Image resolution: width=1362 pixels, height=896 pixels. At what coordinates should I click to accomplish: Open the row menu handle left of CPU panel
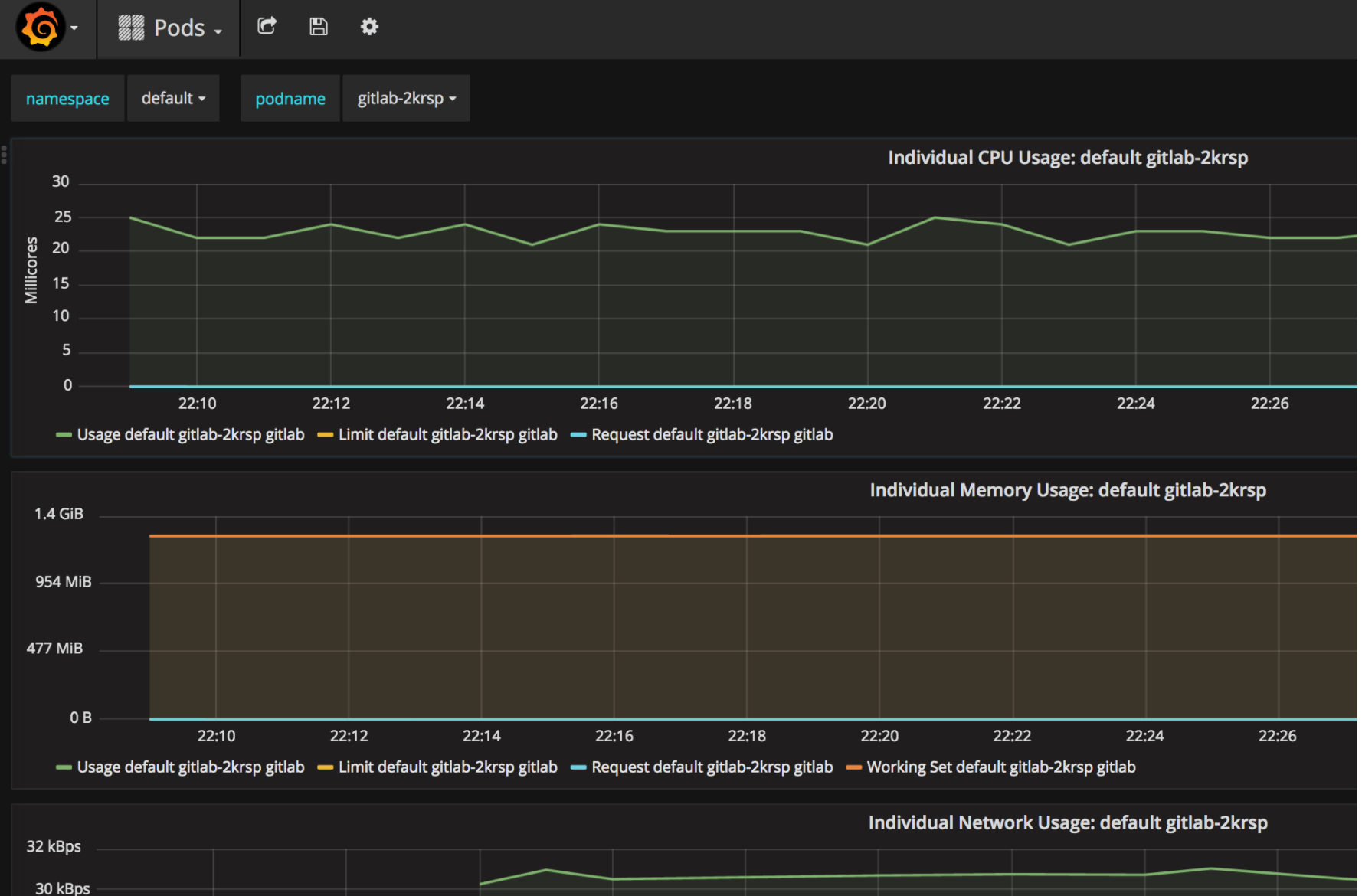pyautogui.click(x=4, y=155)
